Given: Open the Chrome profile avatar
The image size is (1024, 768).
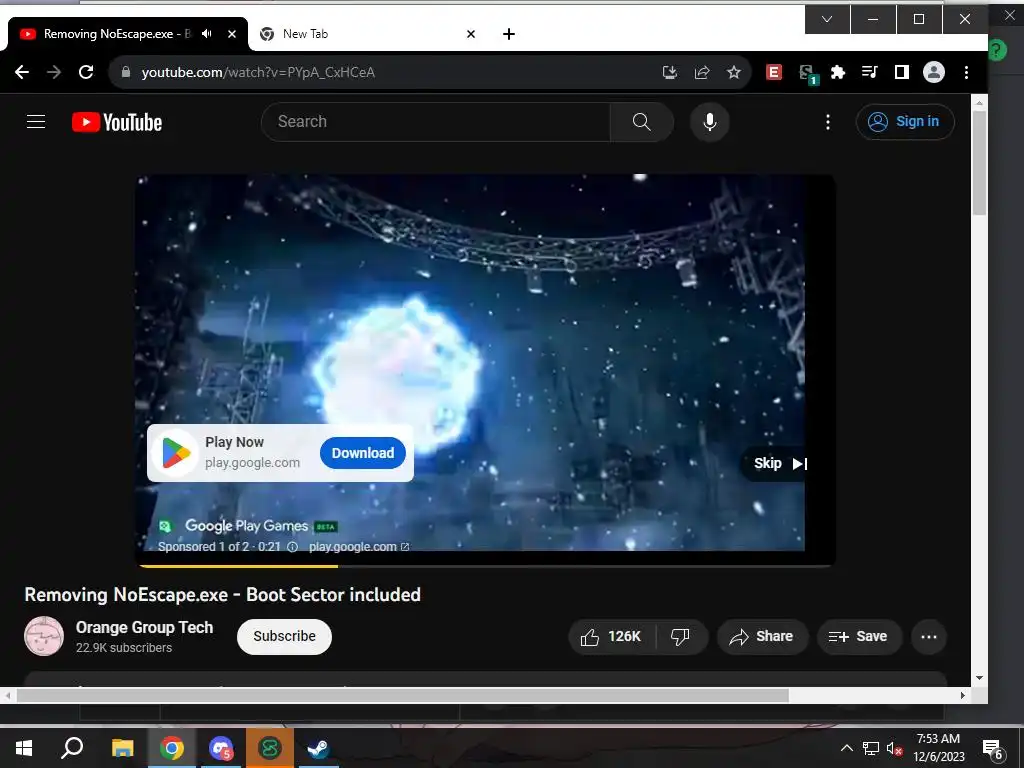Looking at the screenshot, I should pos(934,72).
